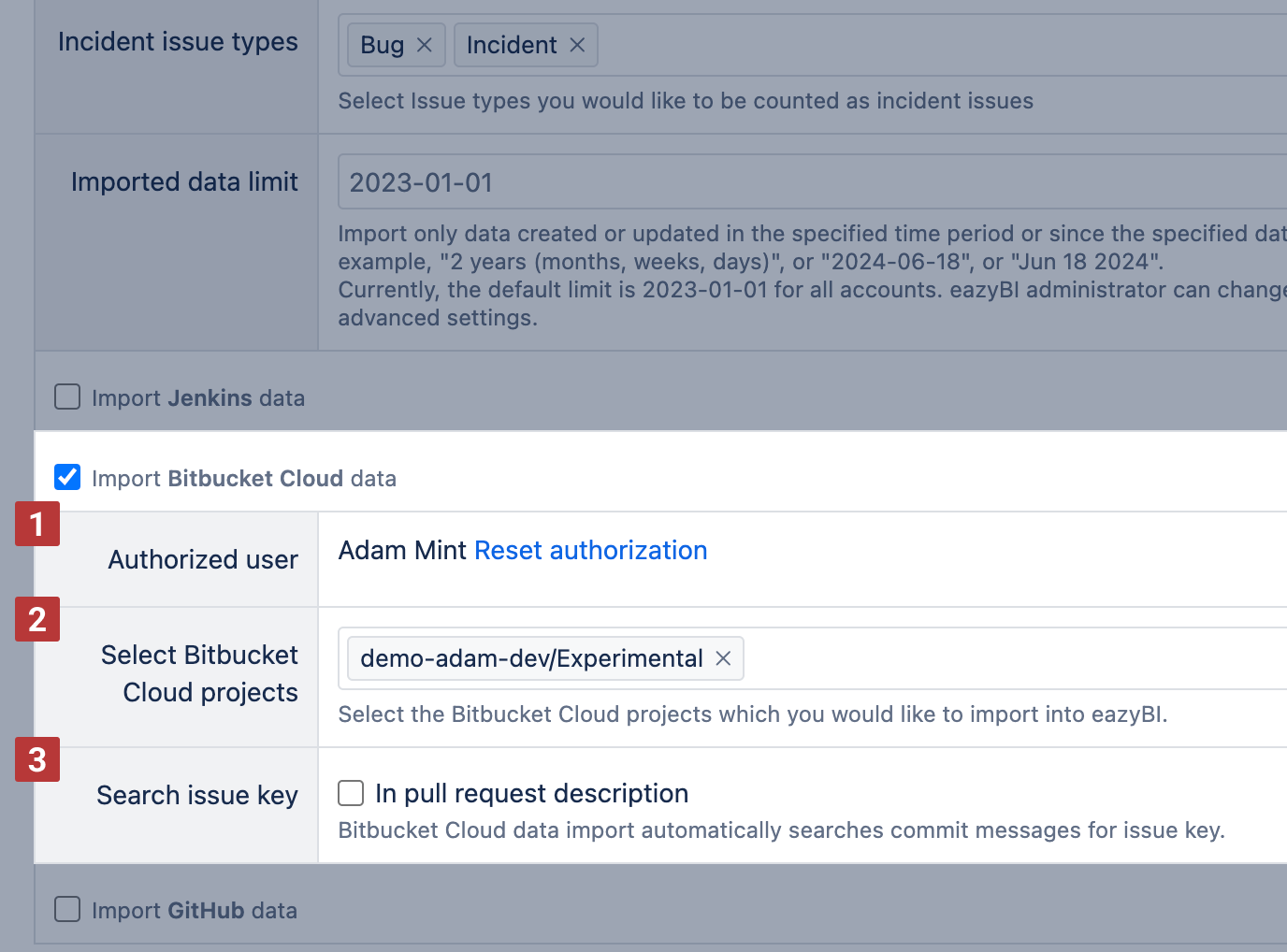
Task: Click the Import GitHub data label text
Action: (x=195, y=910)
